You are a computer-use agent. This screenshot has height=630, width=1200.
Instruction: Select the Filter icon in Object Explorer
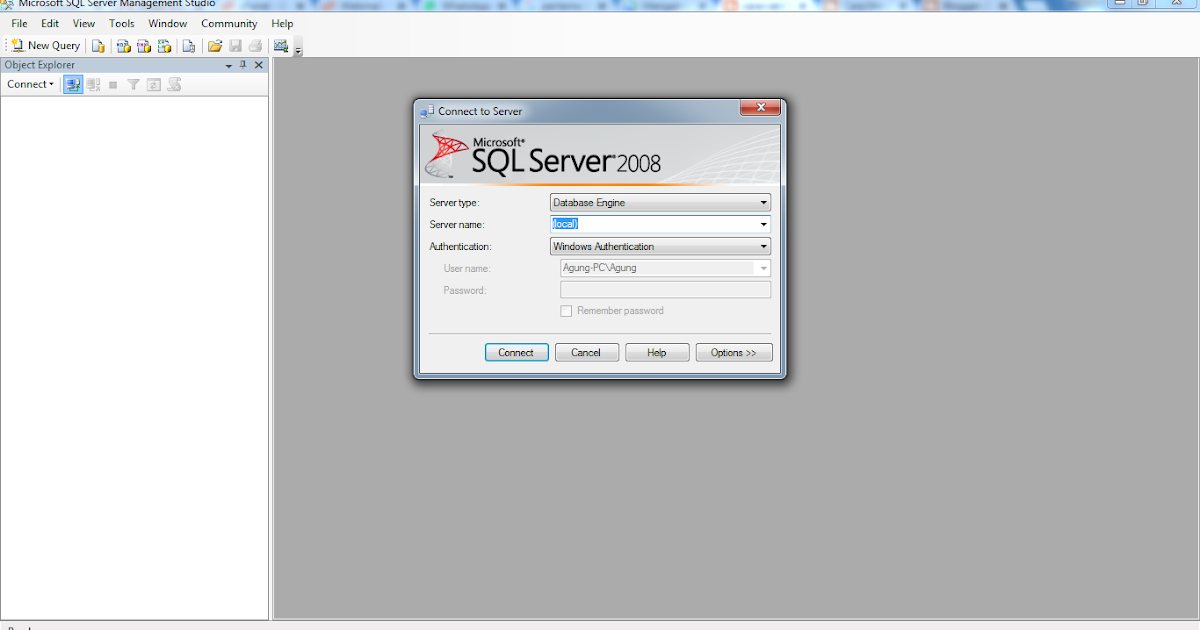point(133,84)
